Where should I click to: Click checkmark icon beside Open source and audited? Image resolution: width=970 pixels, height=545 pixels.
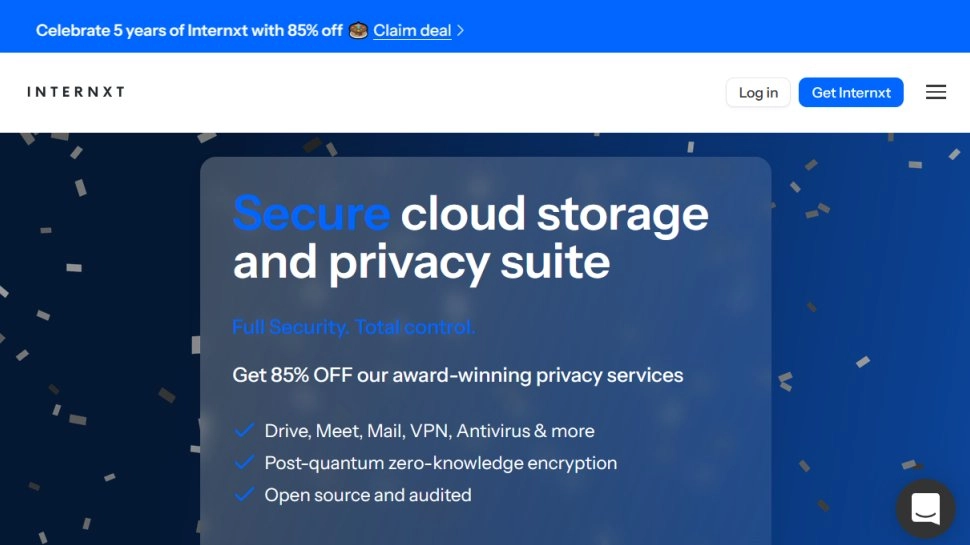coord(243,495)
